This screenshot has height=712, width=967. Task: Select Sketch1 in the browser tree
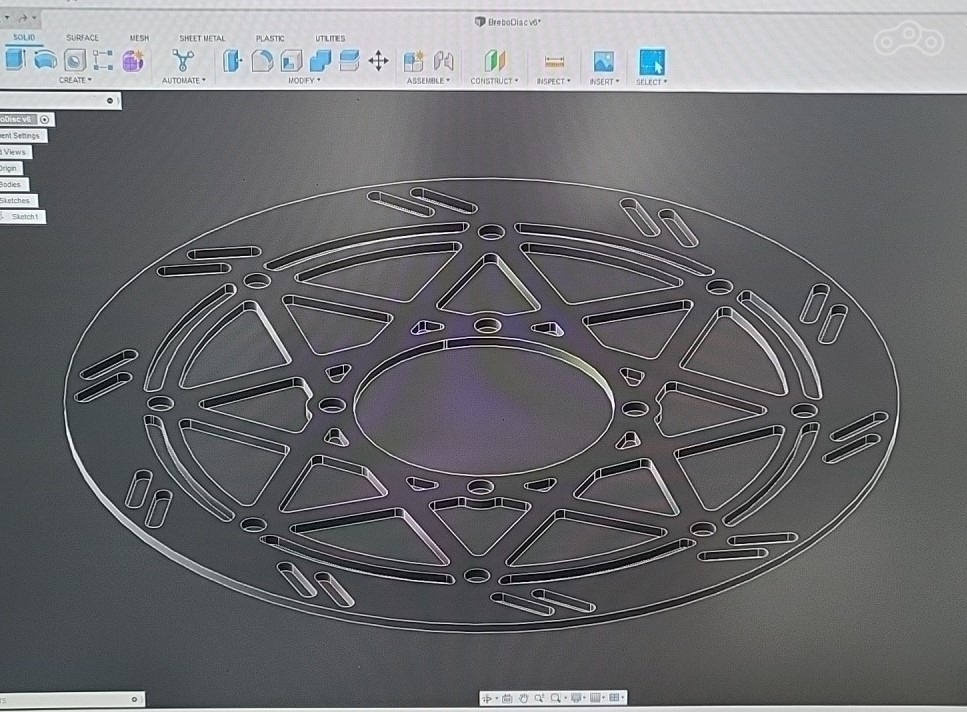click(25, 217)
